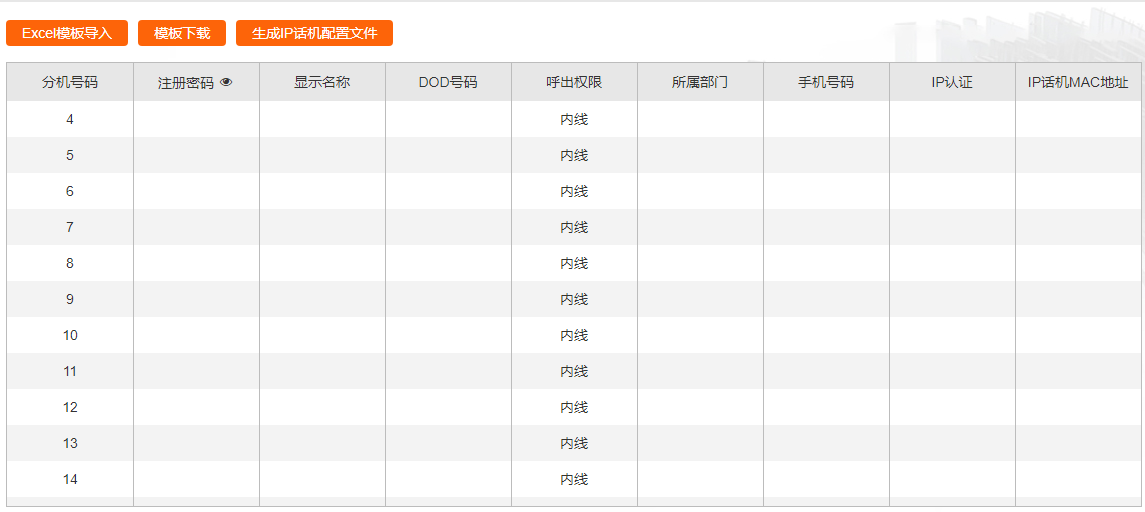Select extension number 6 cell

pyautogui.click(x=70, y=191)
